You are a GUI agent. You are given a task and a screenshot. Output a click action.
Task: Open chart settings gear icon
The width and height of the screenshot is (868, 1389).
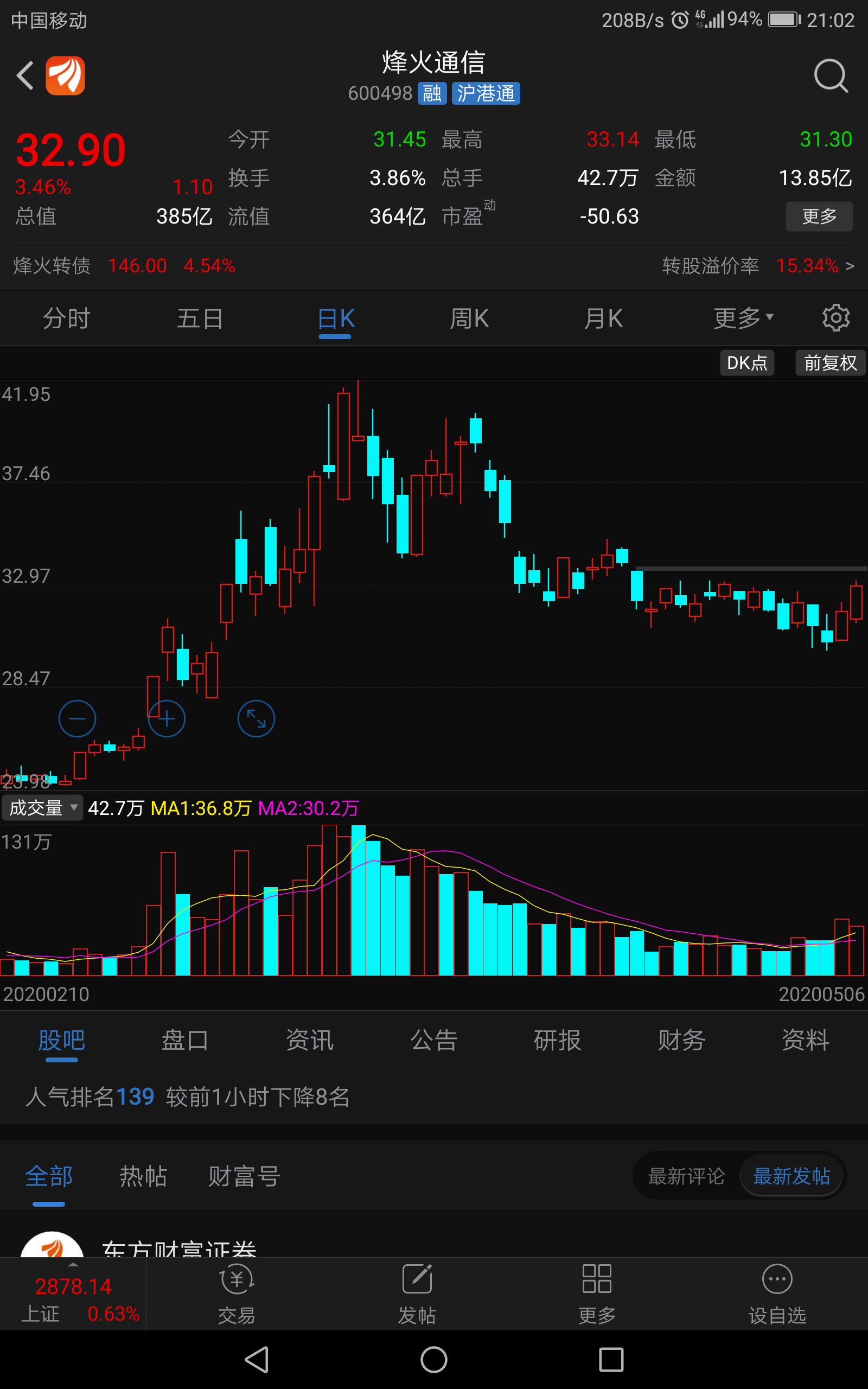pos(836,318)
